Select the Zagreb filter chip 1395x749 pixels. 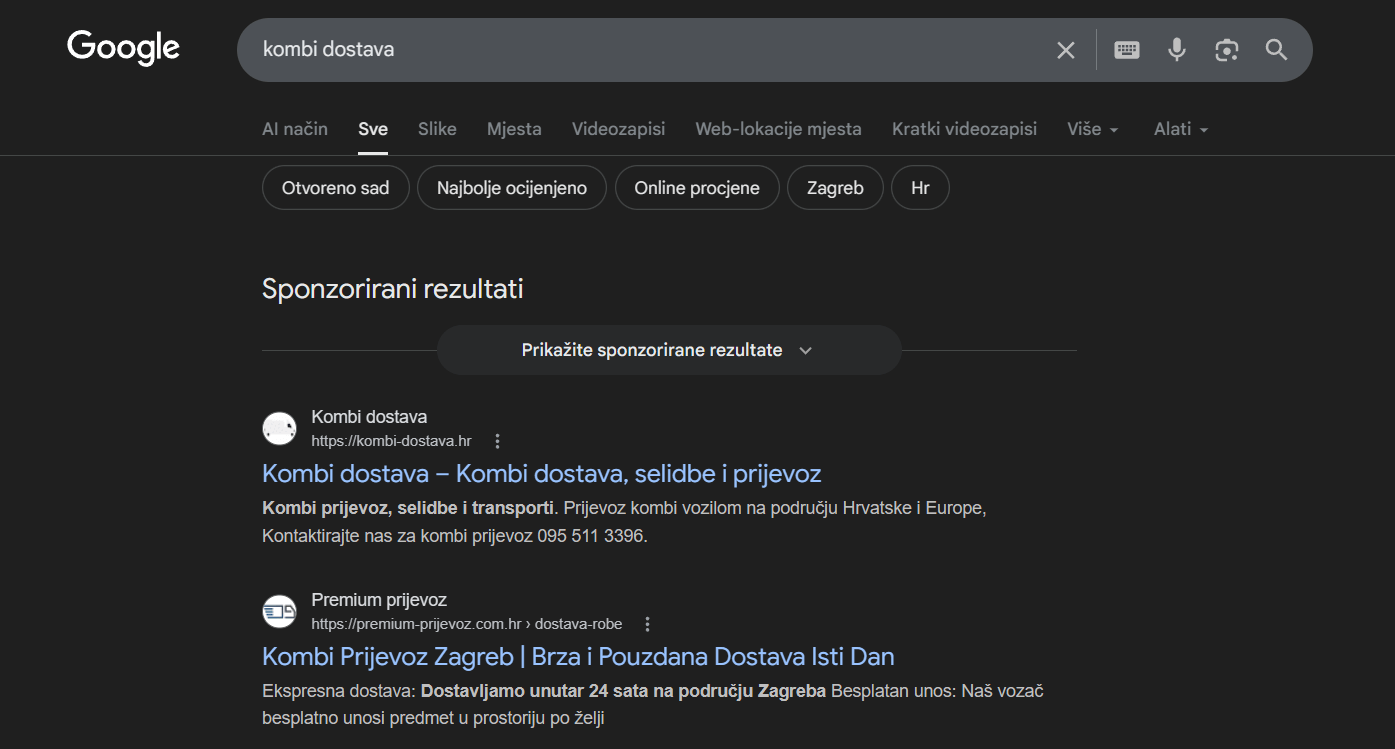[836, 188]
